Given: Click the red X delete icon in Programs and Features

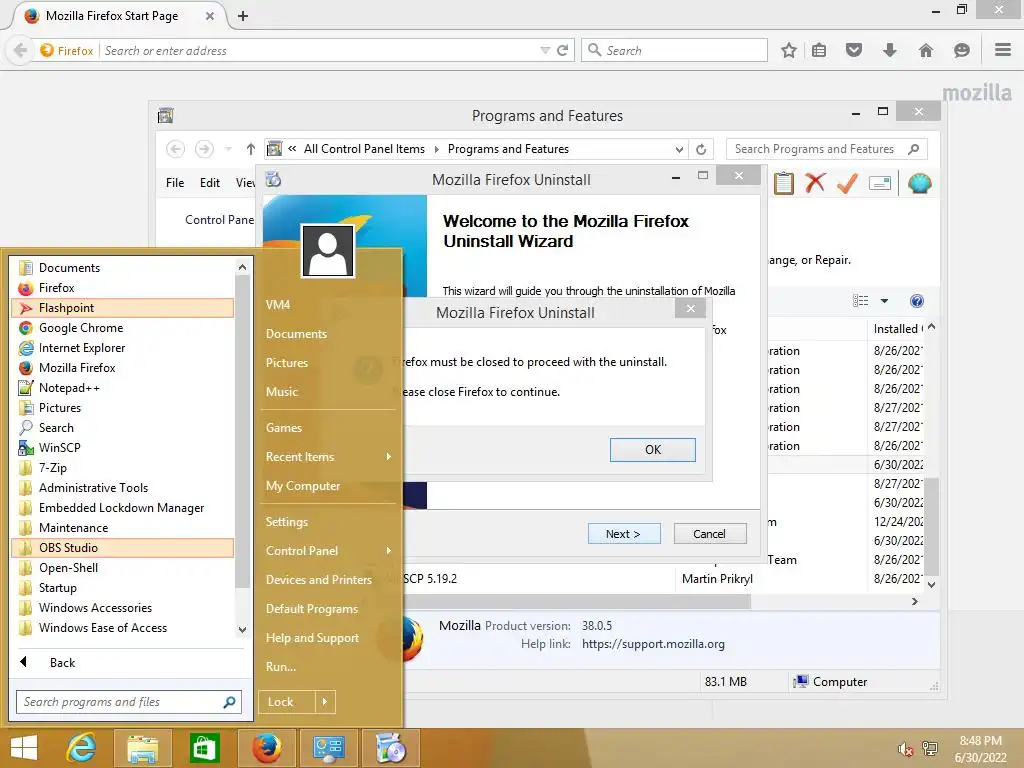Looking at the screenshot, I should coord(815,183).
